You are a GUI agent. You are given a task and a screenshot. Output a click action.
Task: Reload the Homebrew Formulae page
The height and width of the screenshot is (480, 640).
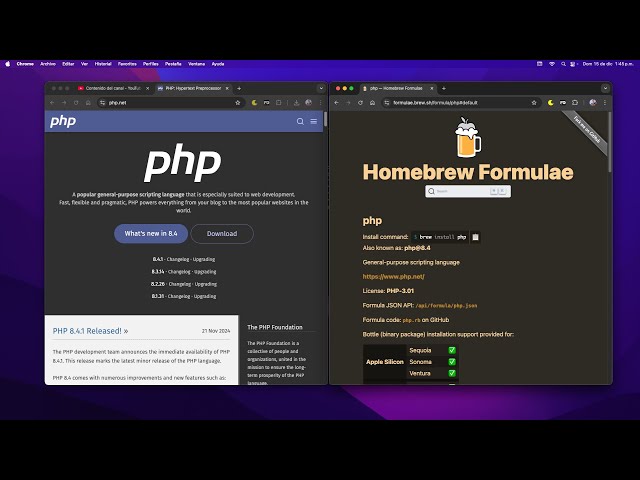point(360,103)
